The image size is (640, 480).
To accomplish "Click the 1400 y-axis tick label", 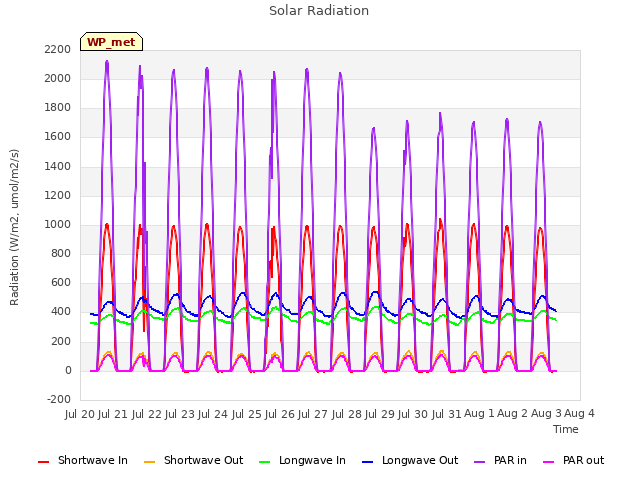I will (58, 166).
